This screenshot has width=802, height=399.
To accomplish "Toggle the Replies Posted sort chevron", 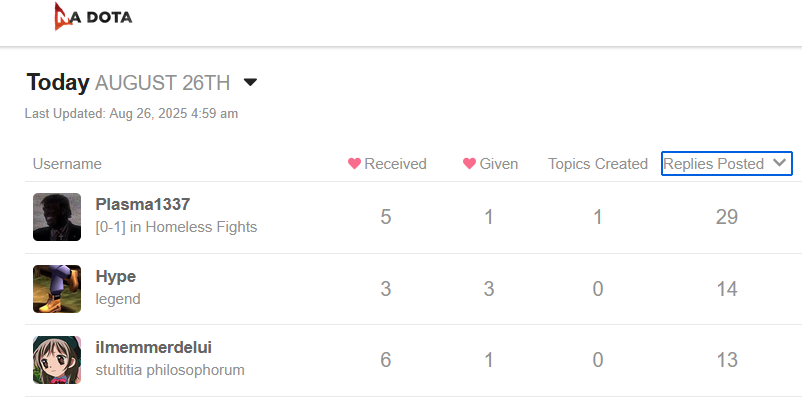I will (x=779, y=163).
